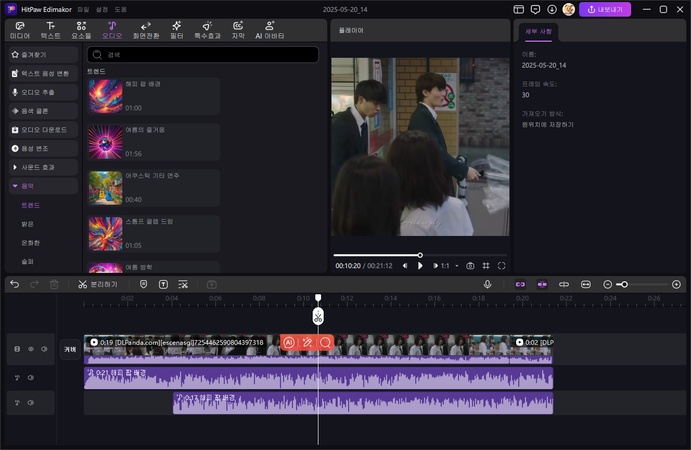Open the 1:1 aspect ratio dropdown
The image size is (691, 450).
pyautogui.click(x=446, y=266)
